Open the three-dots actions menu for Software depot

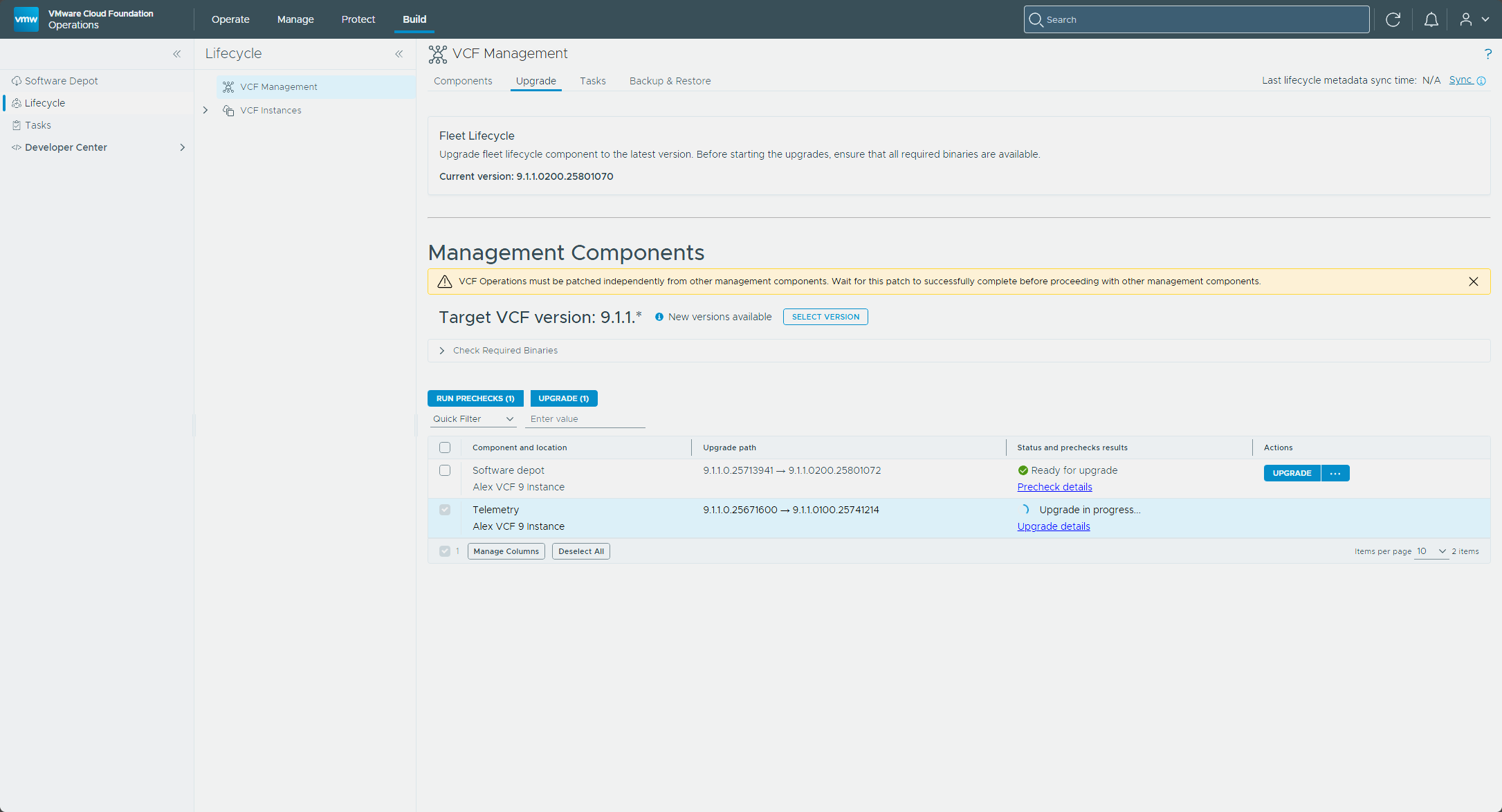(x=1335, y=473)
